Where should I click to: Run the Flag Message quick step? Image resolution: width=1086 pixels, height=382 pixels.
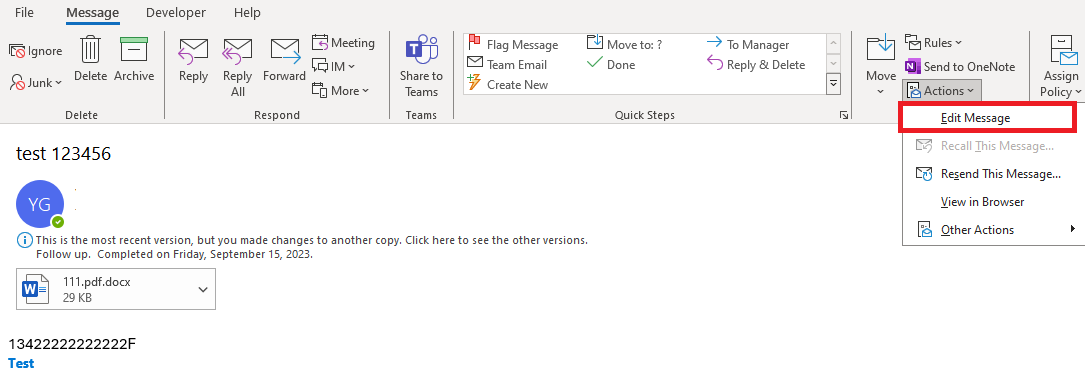[513, 45]
